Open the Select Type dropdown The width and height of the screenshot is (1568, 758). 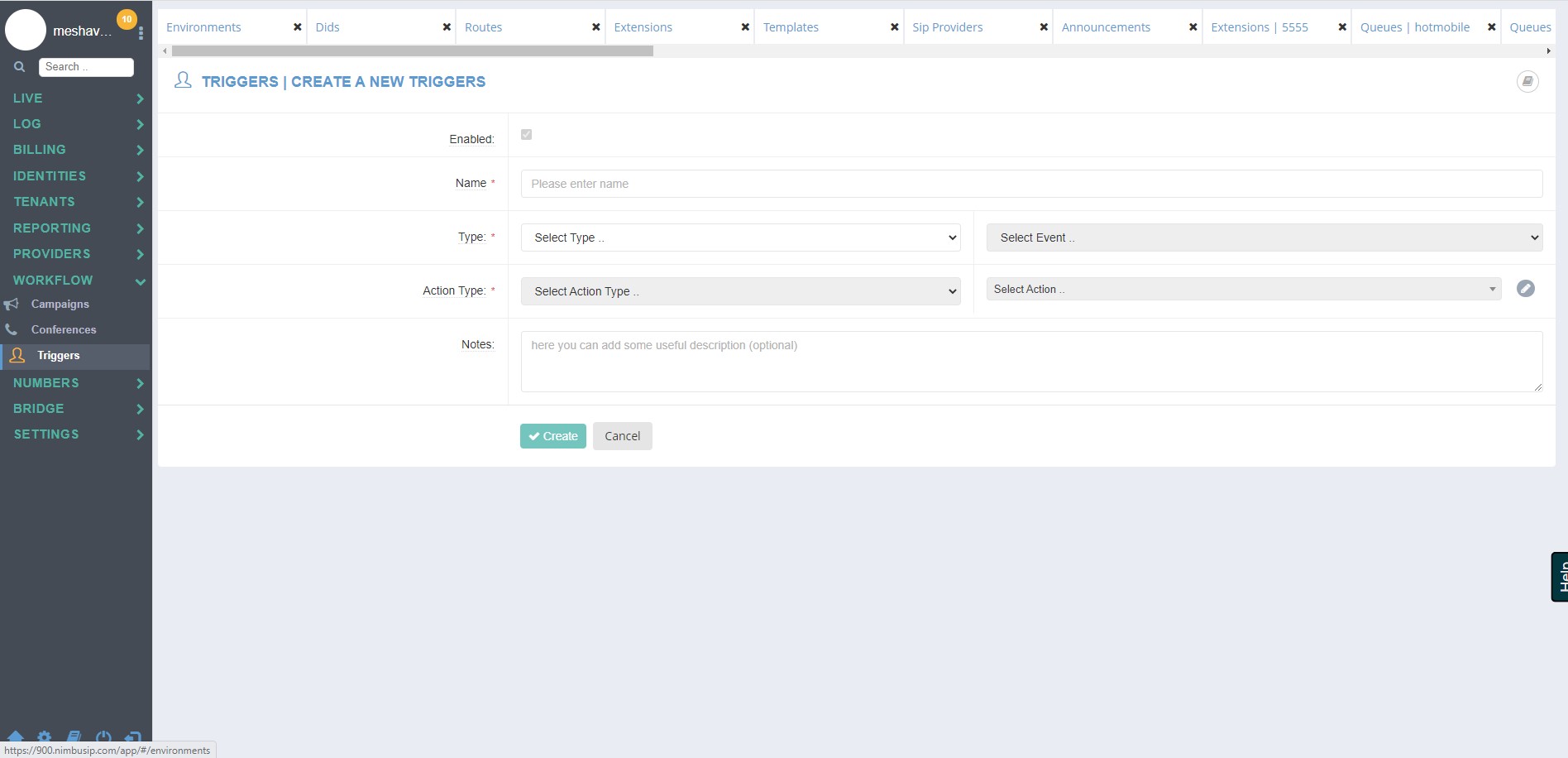740,237
